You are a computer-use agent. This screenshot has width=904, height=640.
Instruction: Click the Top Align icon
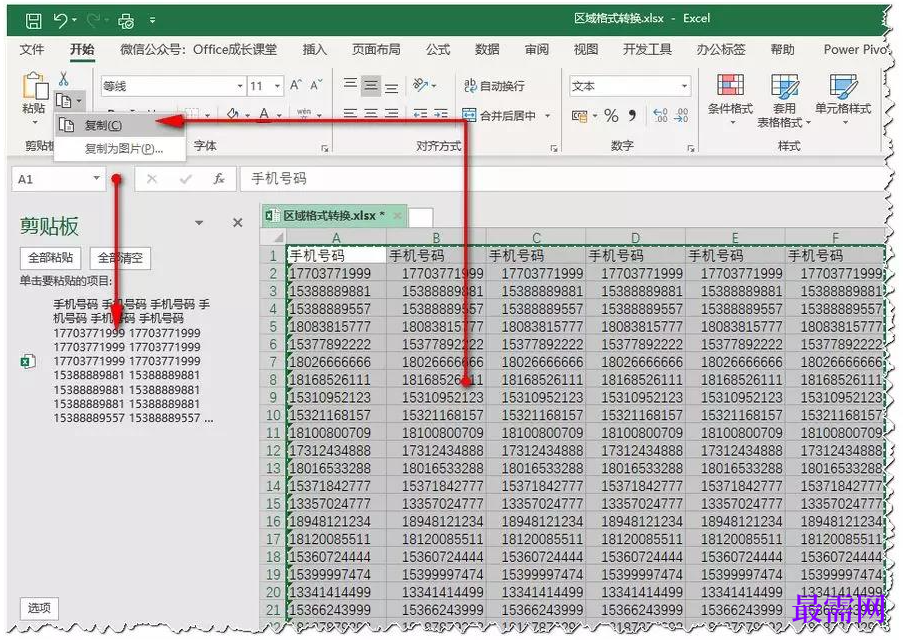pyautogui.click(x=350, y=85)
